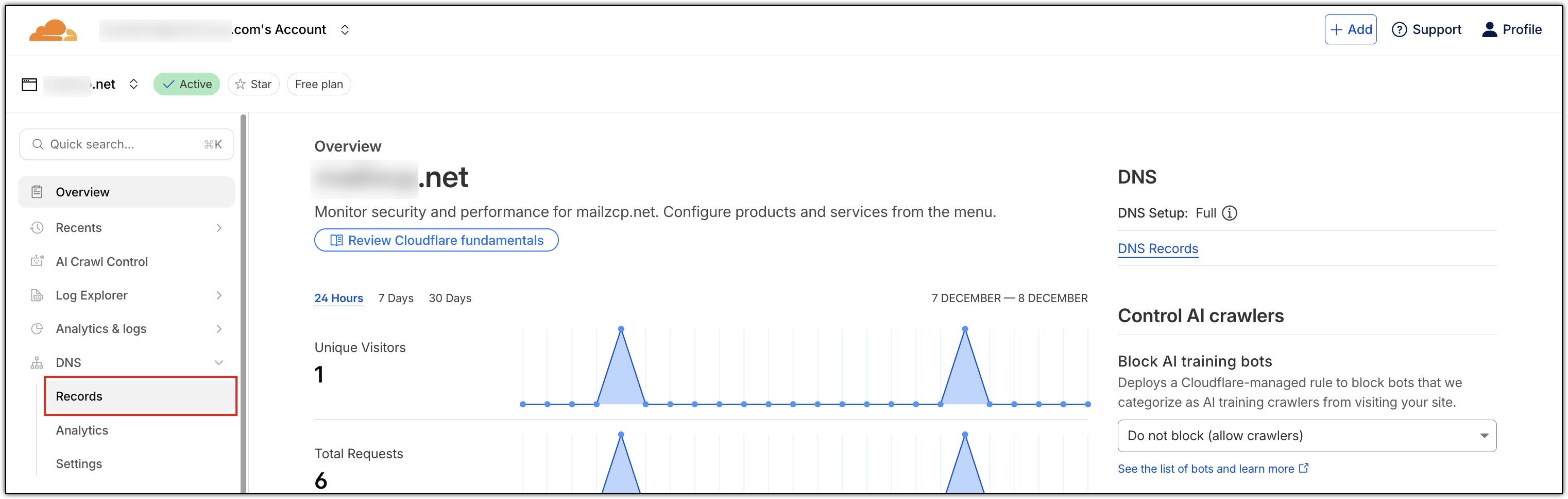Toggle the Star button for domain
This screenshot has height=499, width=1568.
(253, 84)
